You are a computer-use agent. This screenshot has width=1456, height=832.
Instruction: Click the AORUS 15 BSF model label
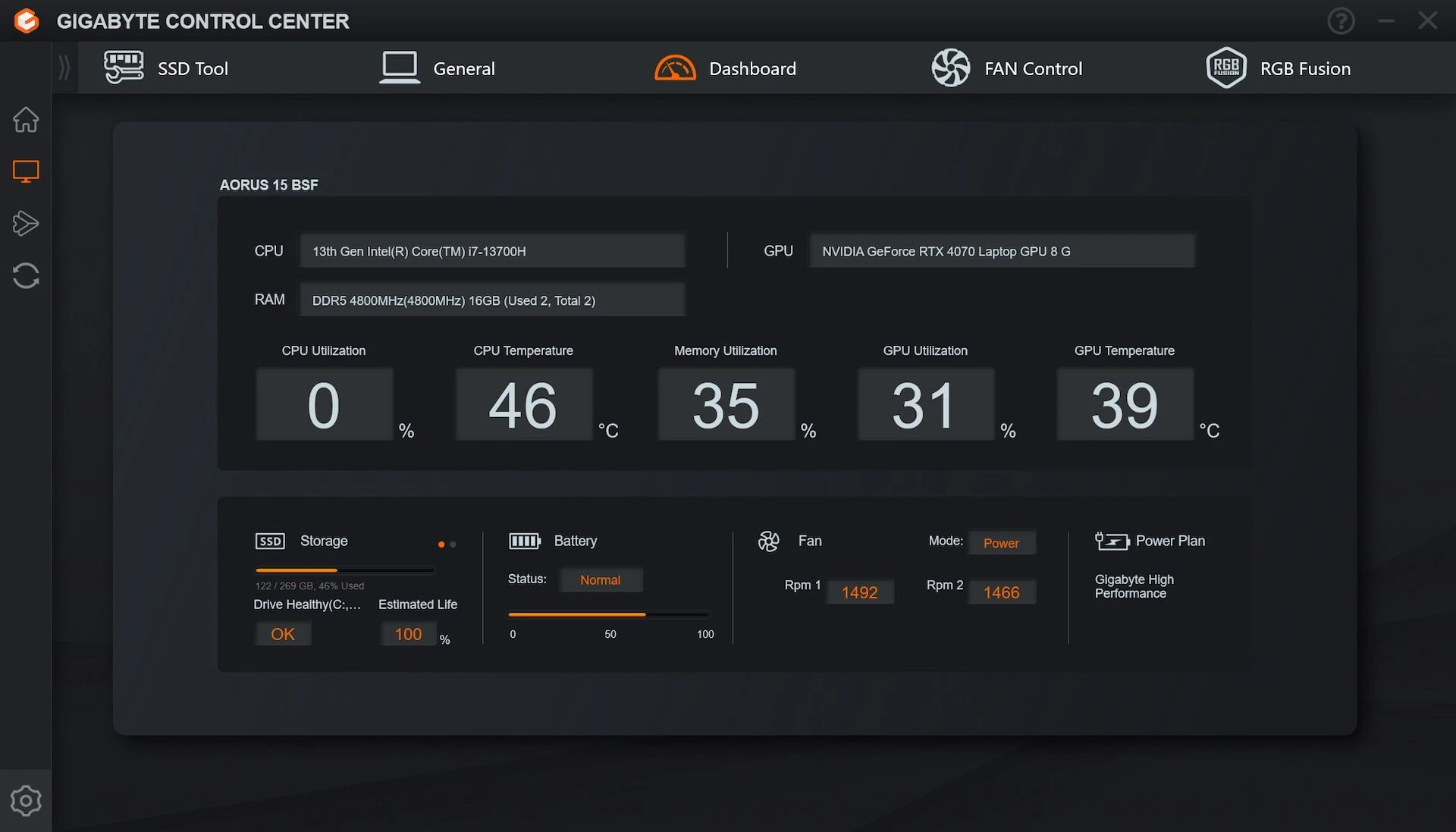coord(268,184)
